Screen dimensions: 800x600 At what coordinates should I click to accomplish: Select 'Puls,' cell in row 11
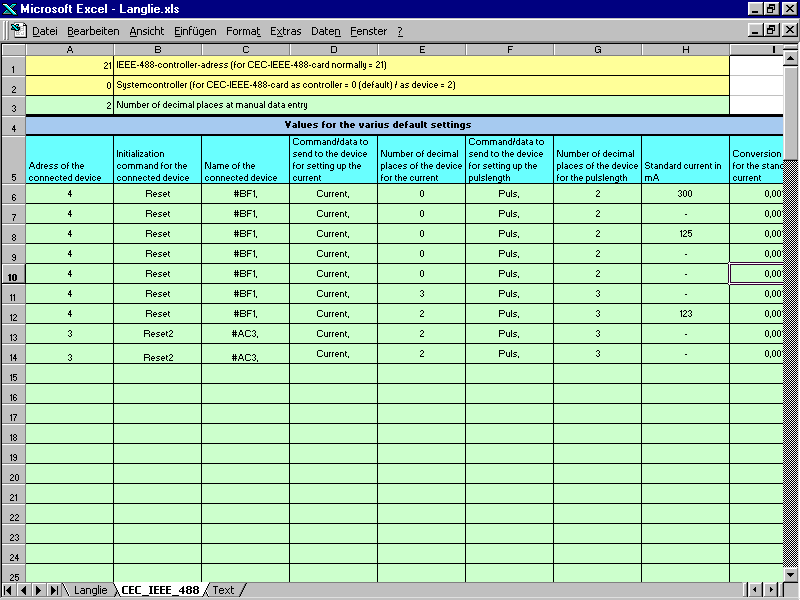click(510, 294)
